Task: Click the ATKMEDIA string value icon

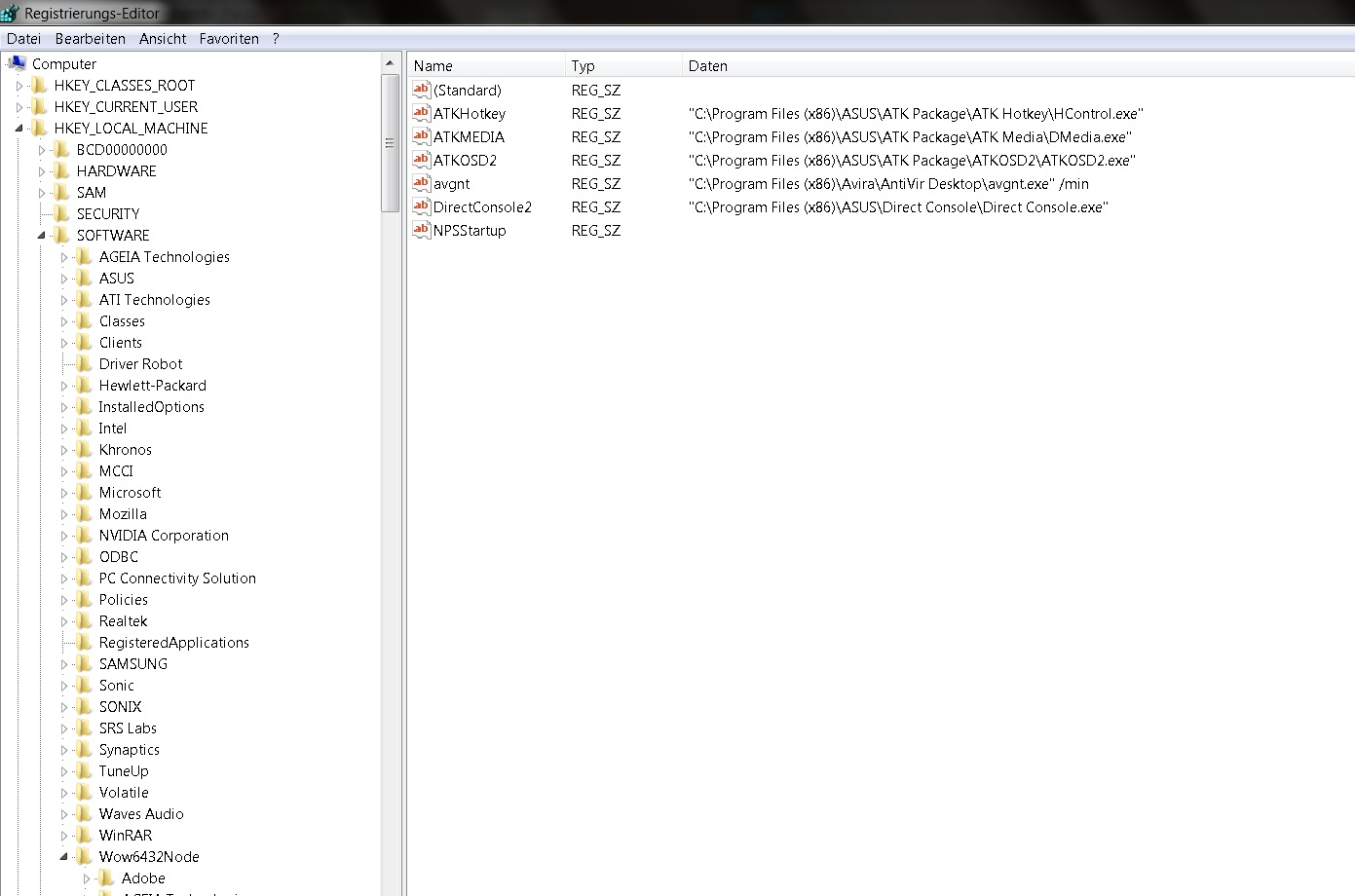Action: [421, 136]
